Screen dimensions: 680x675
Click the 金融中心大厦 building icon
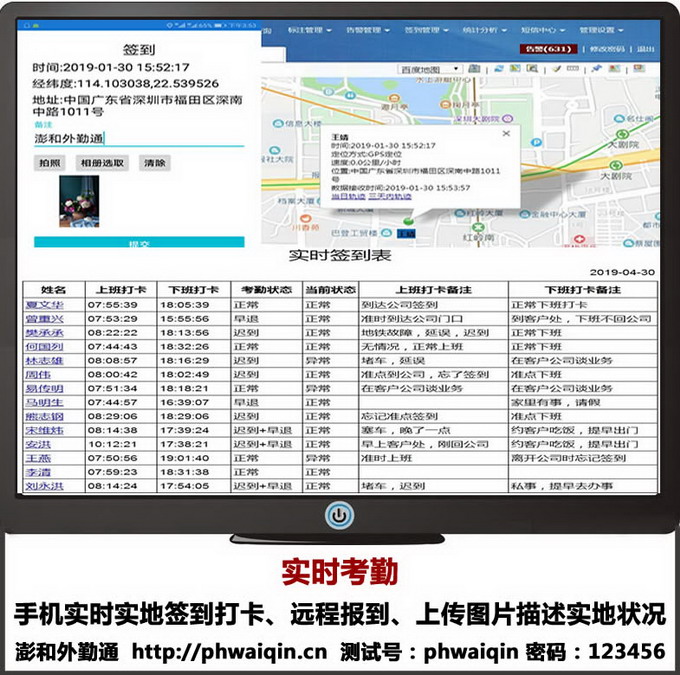coord(525,214)
